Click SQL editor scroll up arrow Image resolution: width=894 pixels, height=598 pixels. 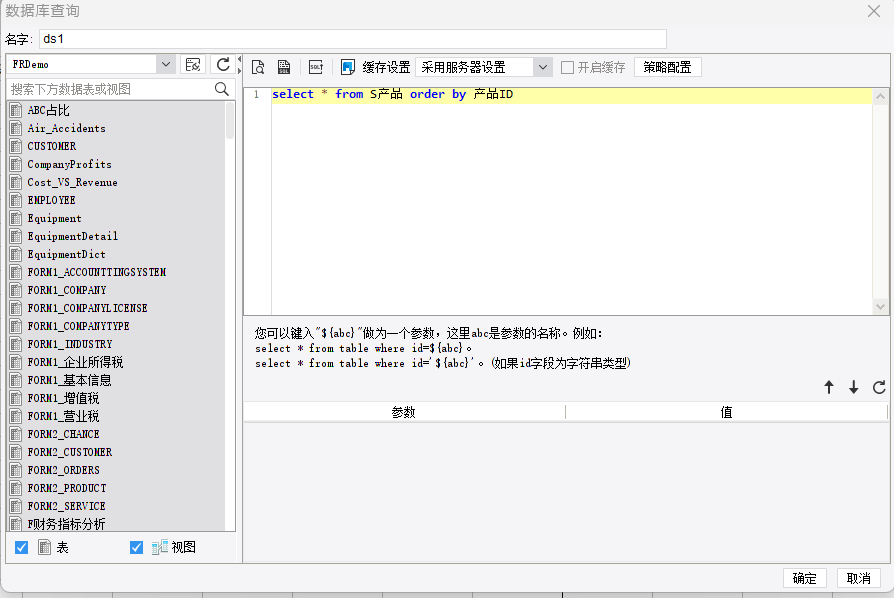(x=880, y=96)
